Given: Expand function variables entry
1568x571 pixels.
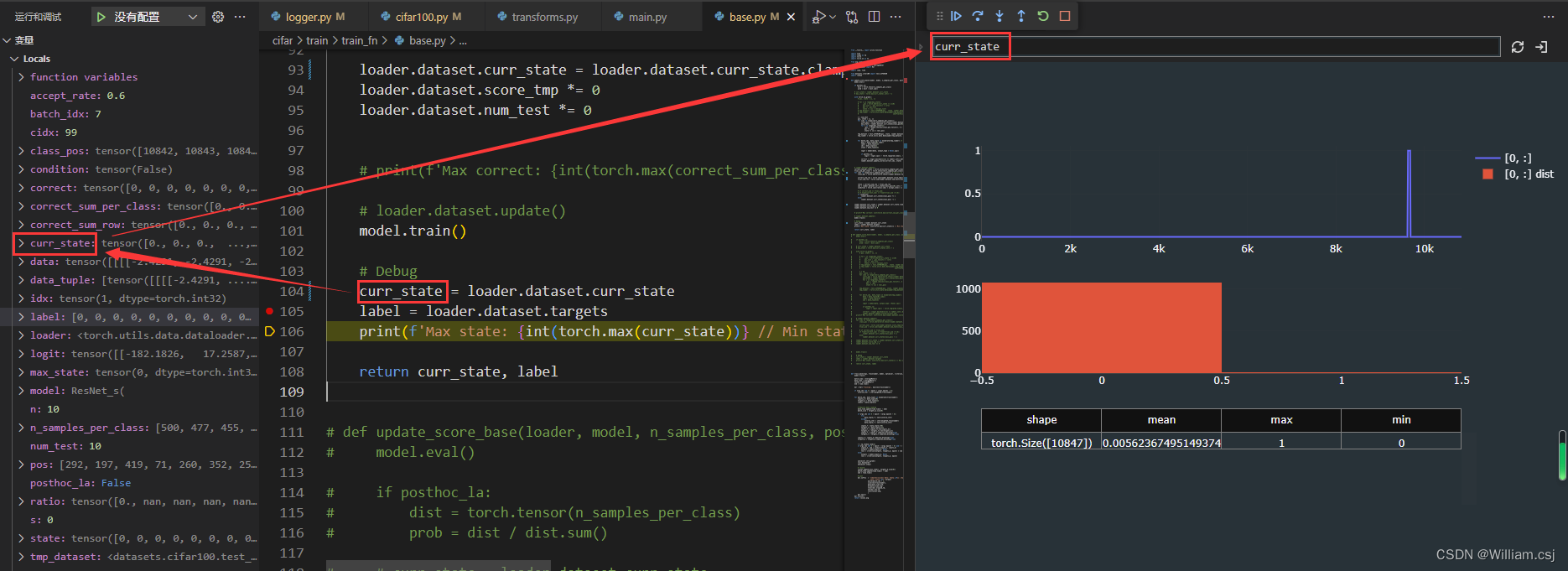Looking at the screenshot, I should (21, 77).
